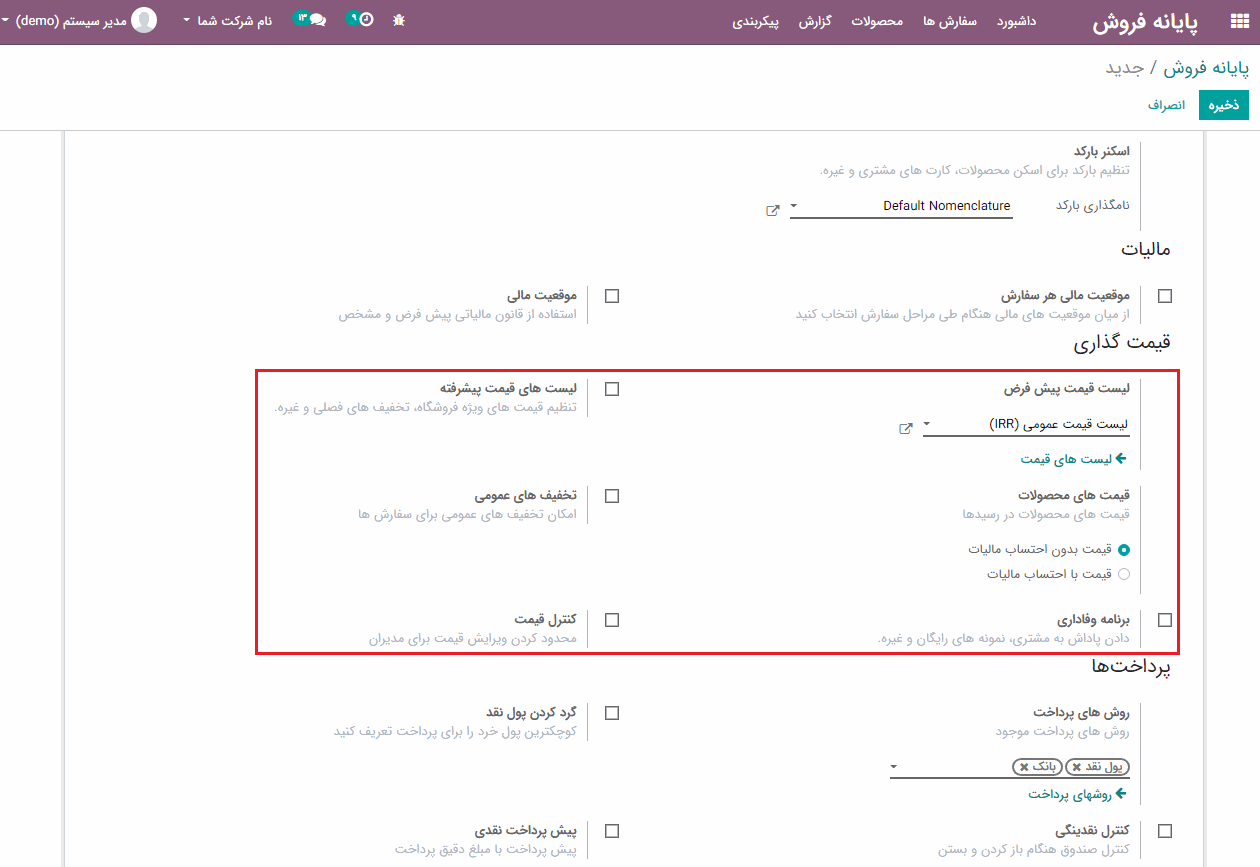Click the bug debug tools icon
The image size is (1260, 867).
(399, 20)
